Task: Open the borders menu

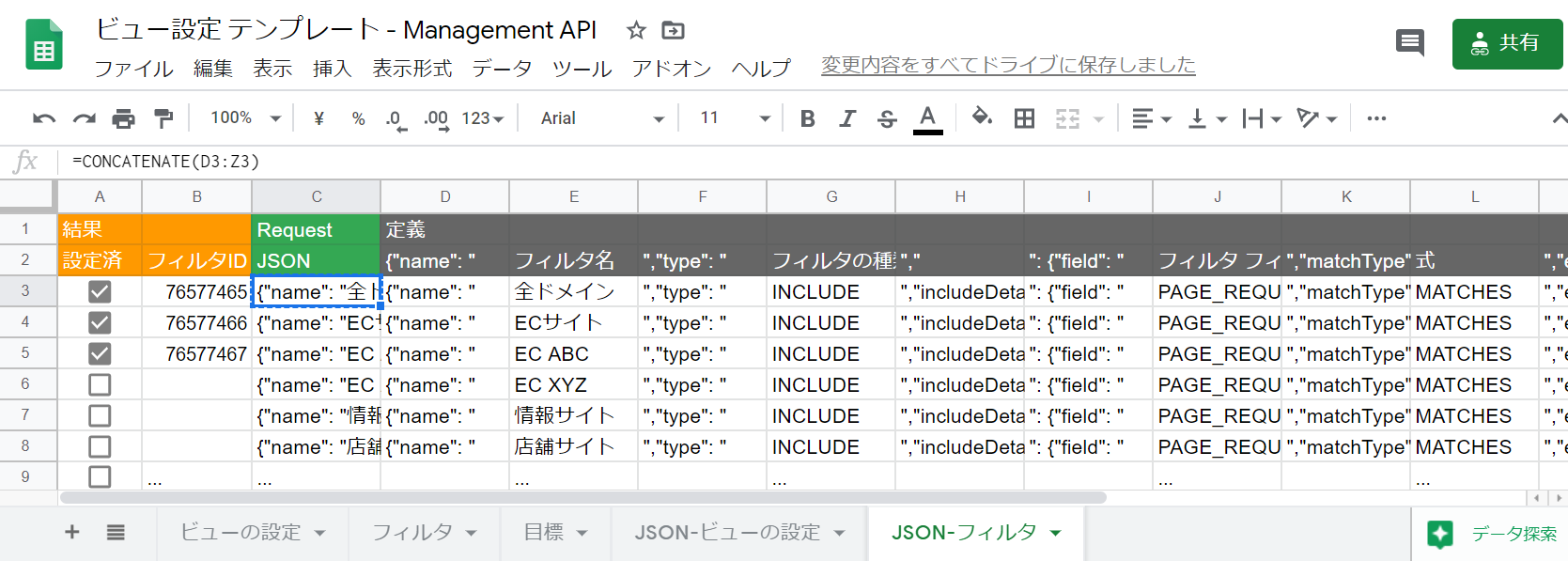Action: click(1024, 118)
